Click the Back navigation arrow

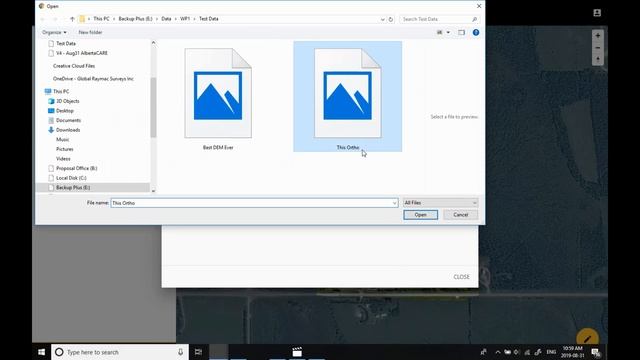tap(43, 19)
